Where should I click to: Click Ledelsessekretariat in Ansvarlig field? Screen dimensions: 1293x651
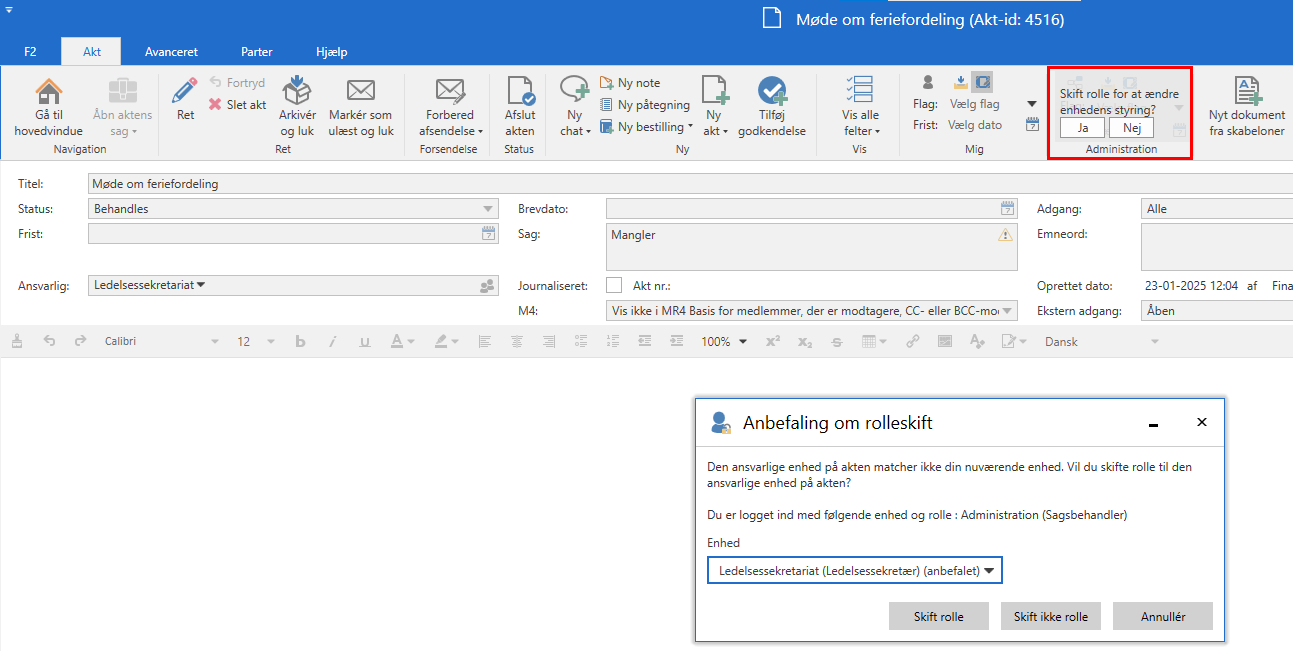click(149, 285)
